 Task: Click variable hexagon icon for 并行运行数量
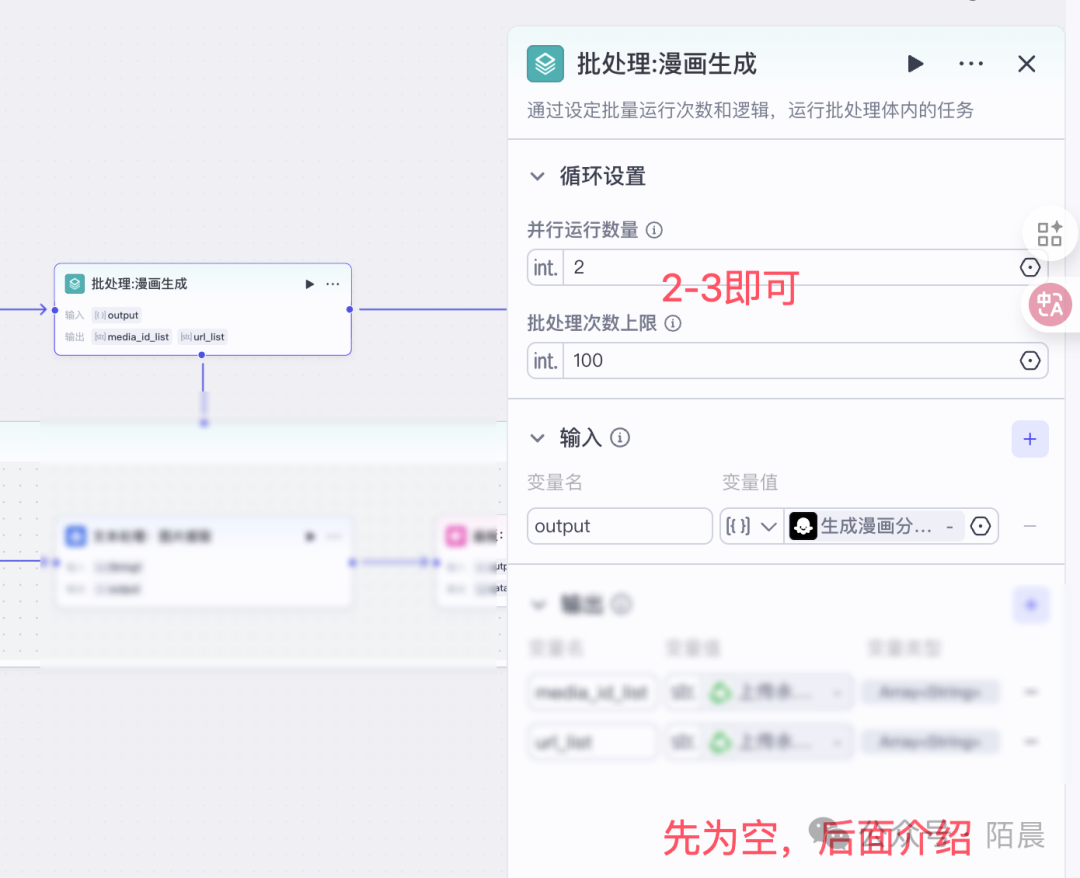point(1029,268)
